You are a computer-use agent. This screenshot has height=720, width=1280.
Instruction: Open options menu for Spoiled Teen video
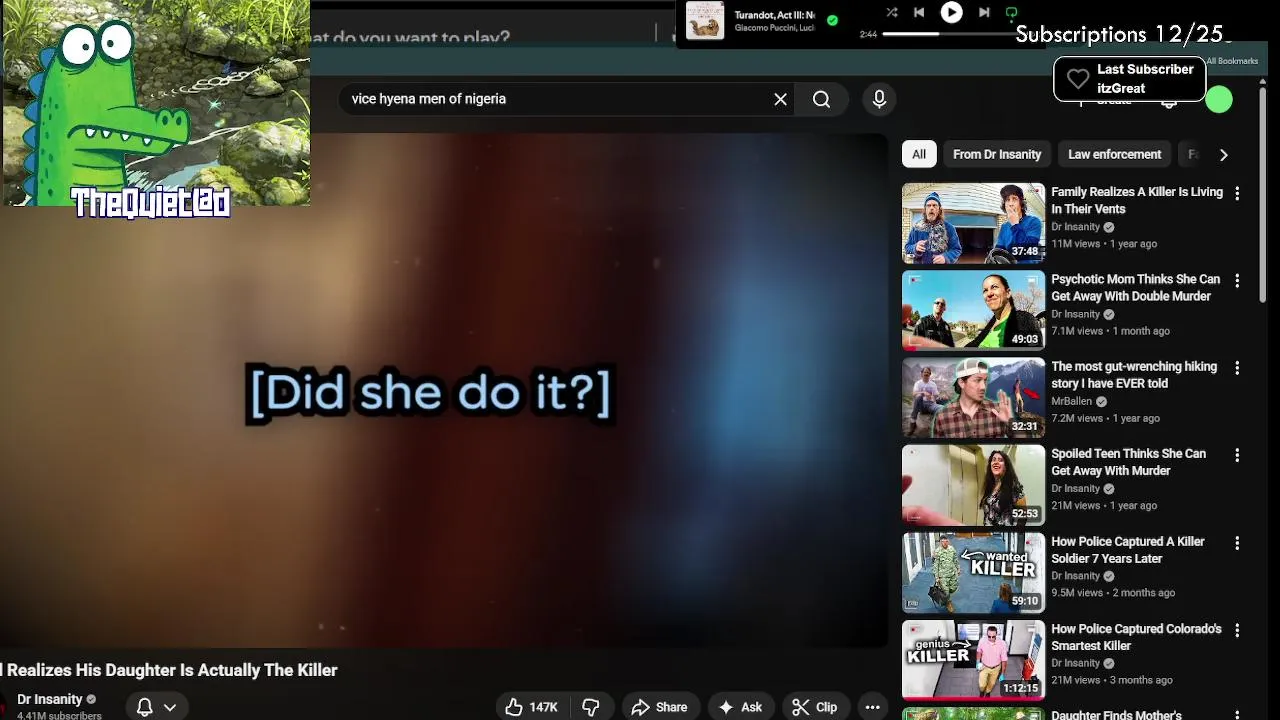[x=1237, y=455]
